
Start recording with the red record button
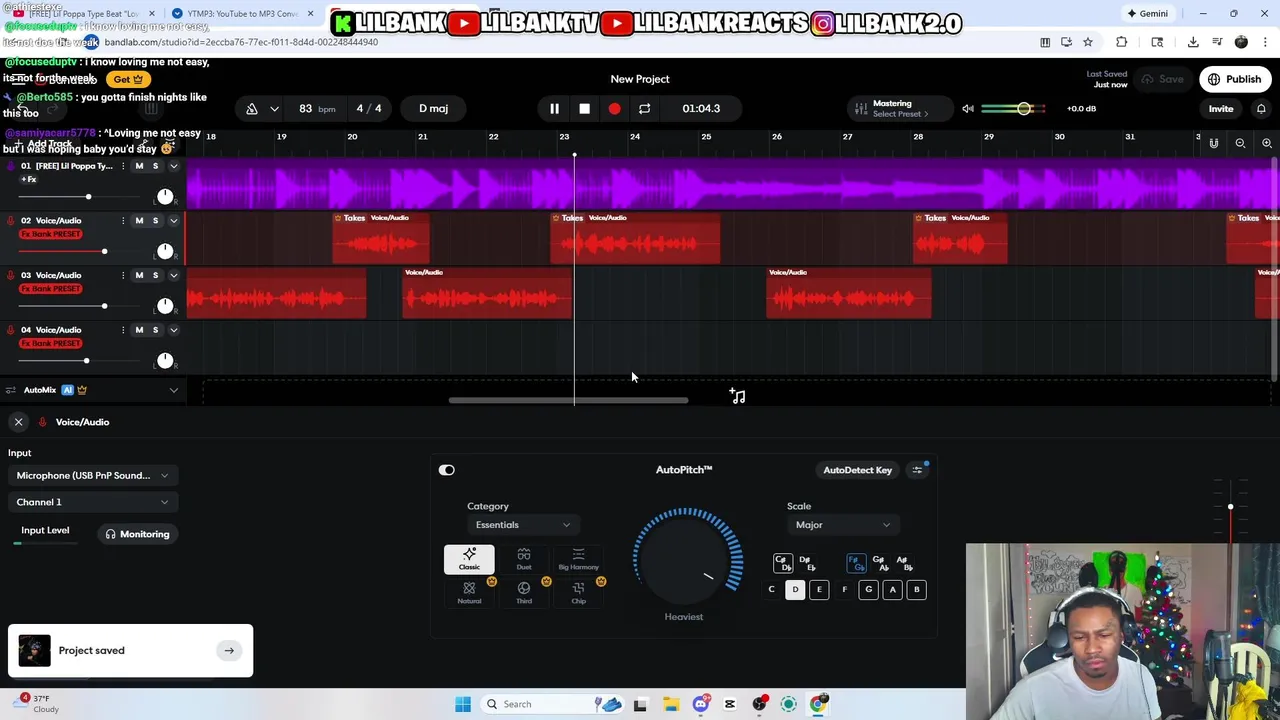click(x=614, y=108)
